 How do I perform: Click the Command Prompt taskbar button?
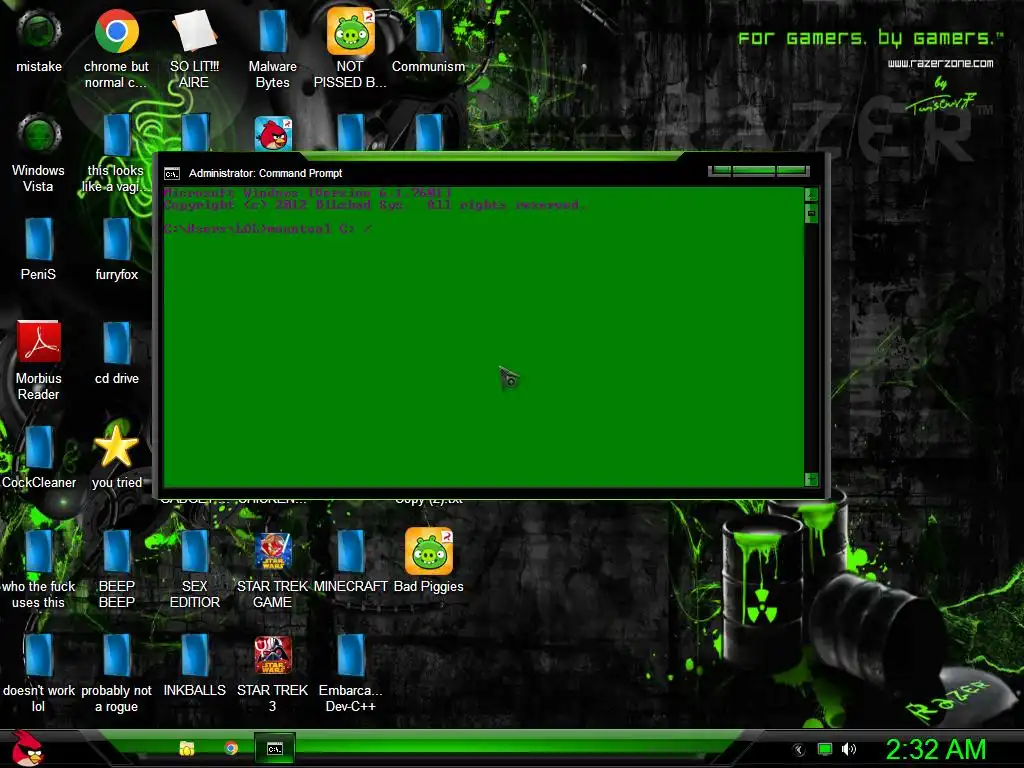[x=275, y=748]
